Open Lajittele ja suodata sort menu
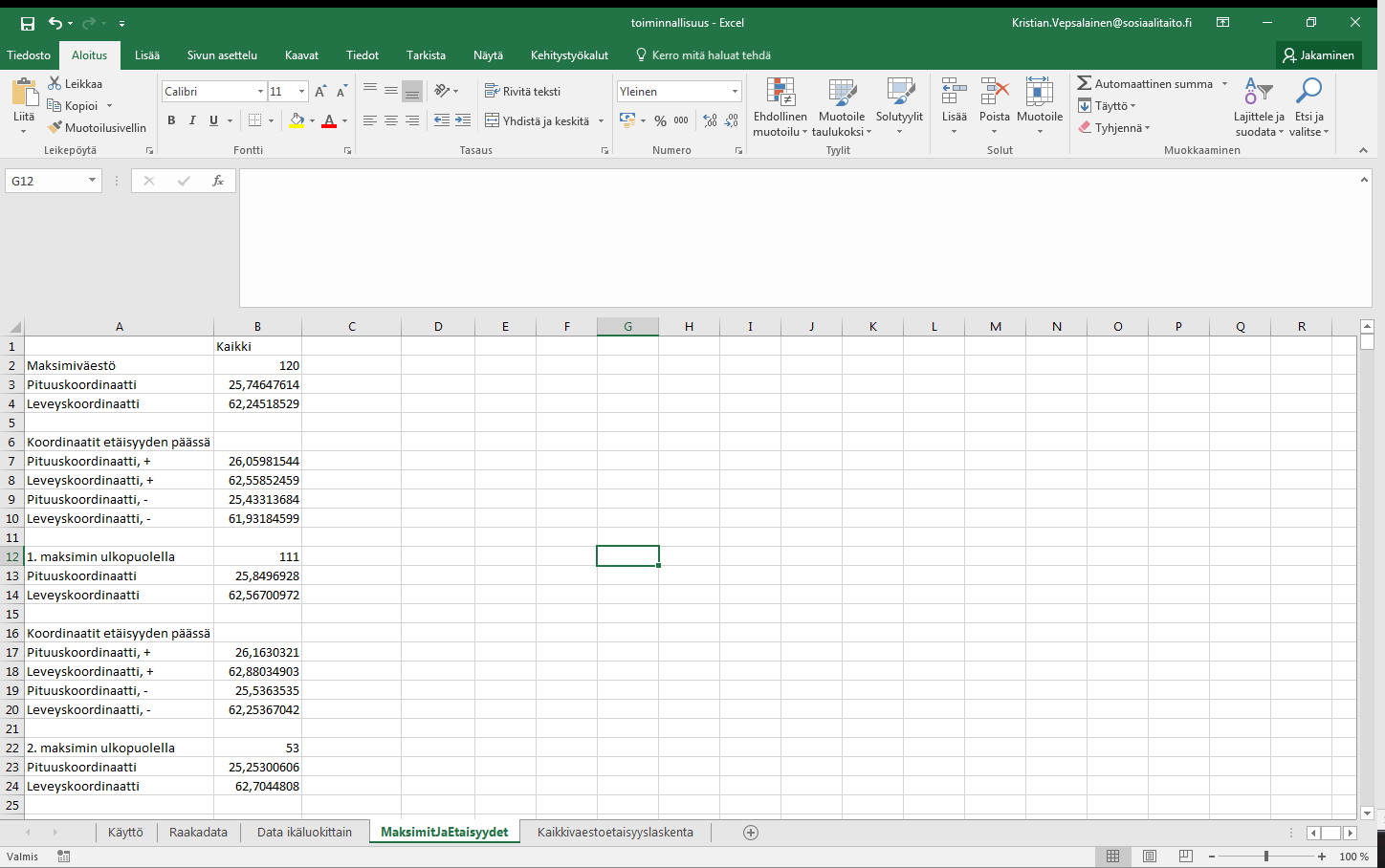The height and width of the screenshot is (868, 1385). (1259, 107)
